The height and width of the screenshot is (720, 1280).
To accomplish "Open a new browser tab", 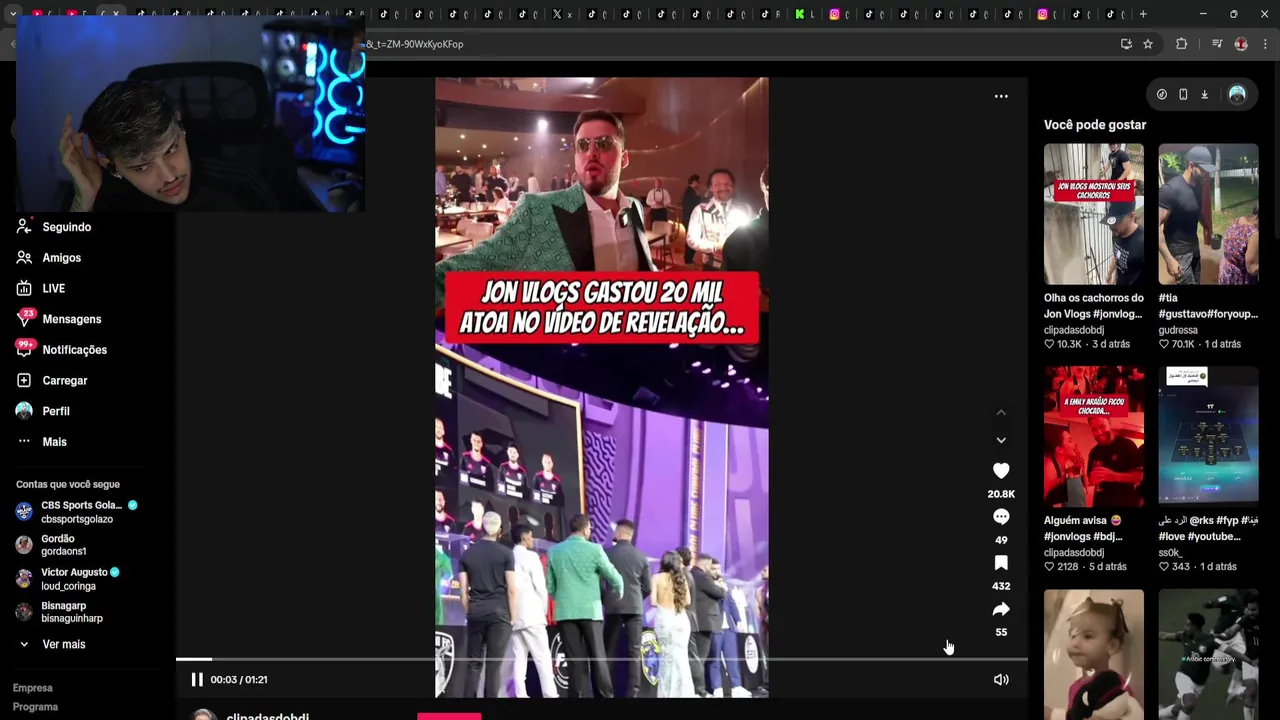I will click(x=1143, y=14).
